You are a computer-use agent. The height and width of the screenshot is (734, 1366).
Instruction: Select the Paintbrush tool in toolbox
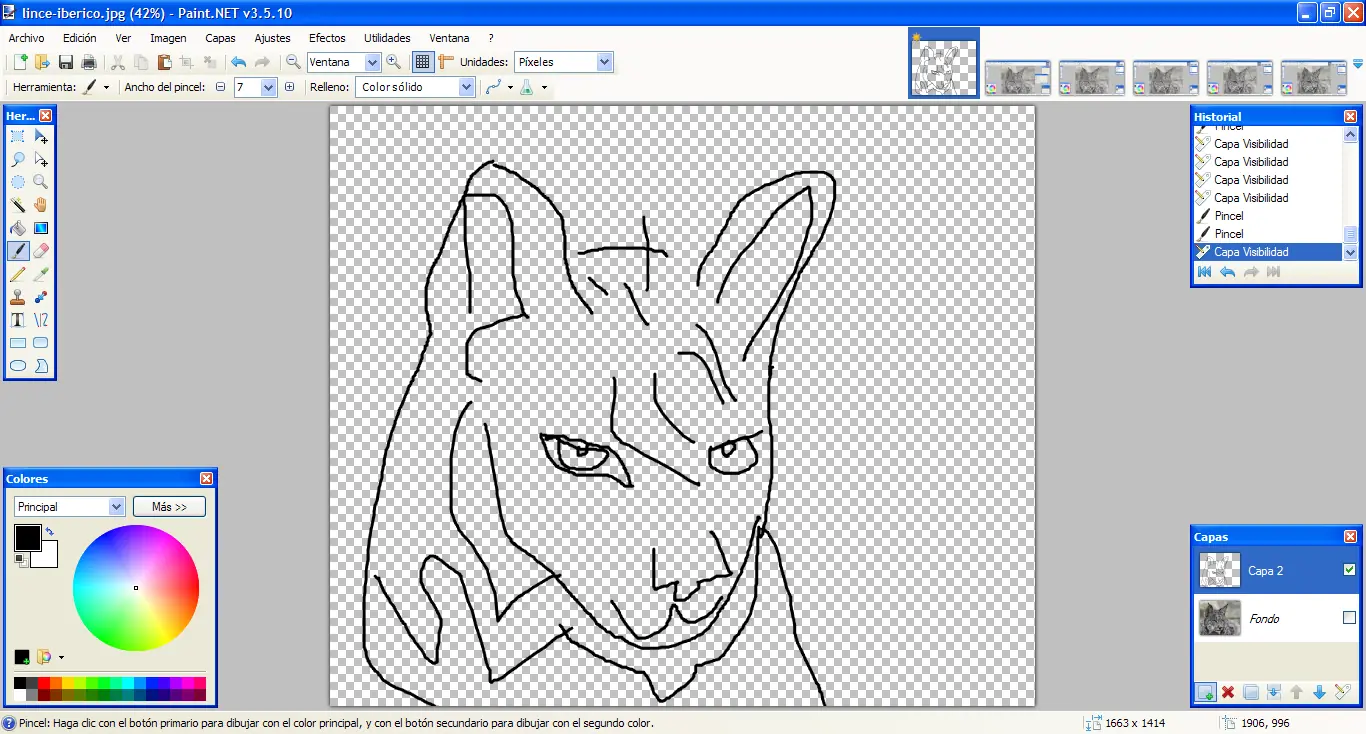(18, 251)
